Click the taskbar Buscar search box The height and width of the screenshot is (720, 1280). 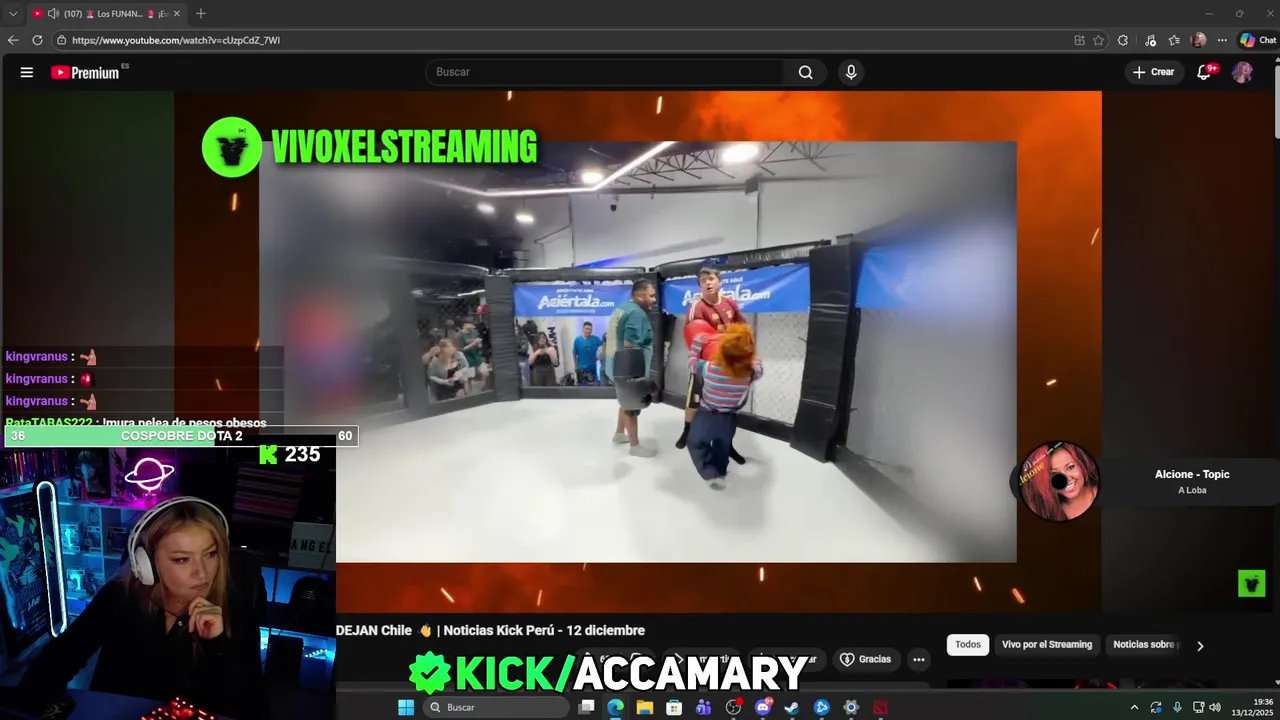[x=497, y=707]
